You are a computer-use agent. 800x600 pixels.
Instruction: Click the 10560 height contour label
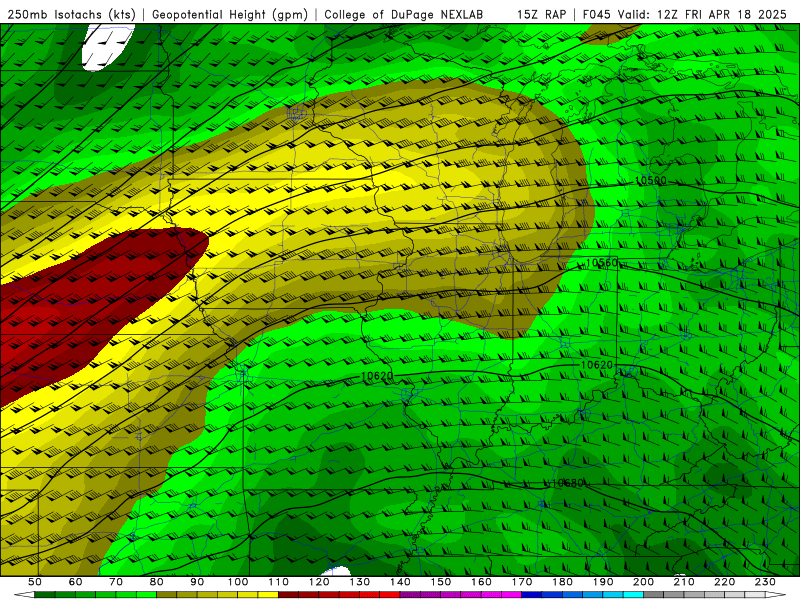(x=601, y=263)
